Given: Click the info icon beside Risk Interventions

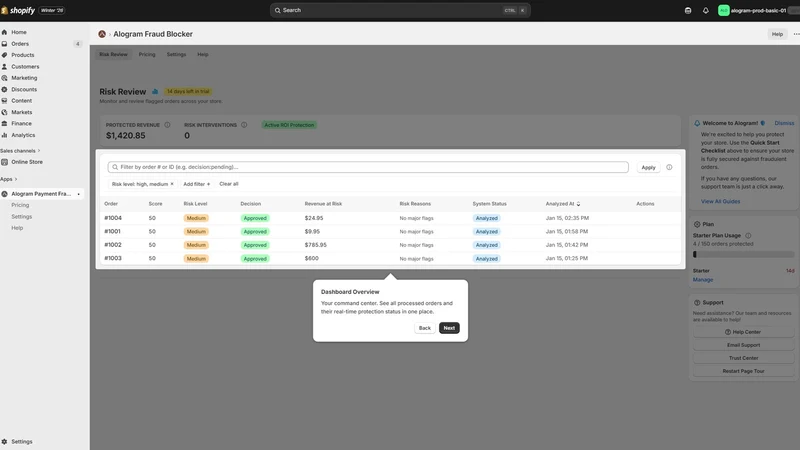Looking at the screenshot, I should coord(244,125).
